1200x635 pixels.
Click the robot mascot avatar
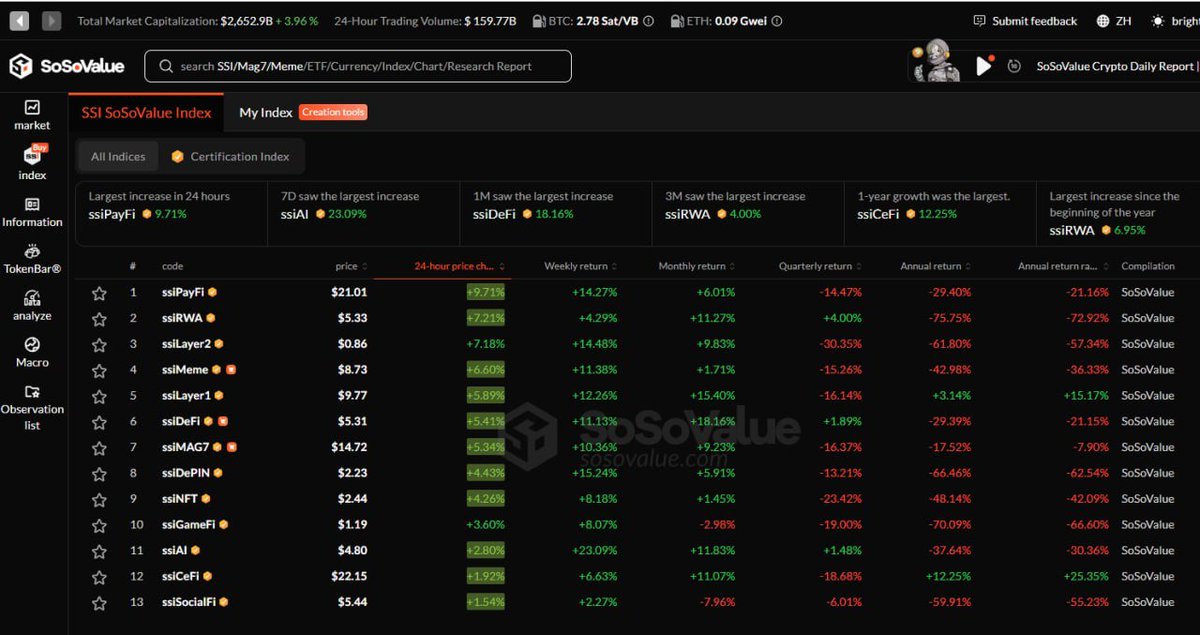[x=937, y=61]
